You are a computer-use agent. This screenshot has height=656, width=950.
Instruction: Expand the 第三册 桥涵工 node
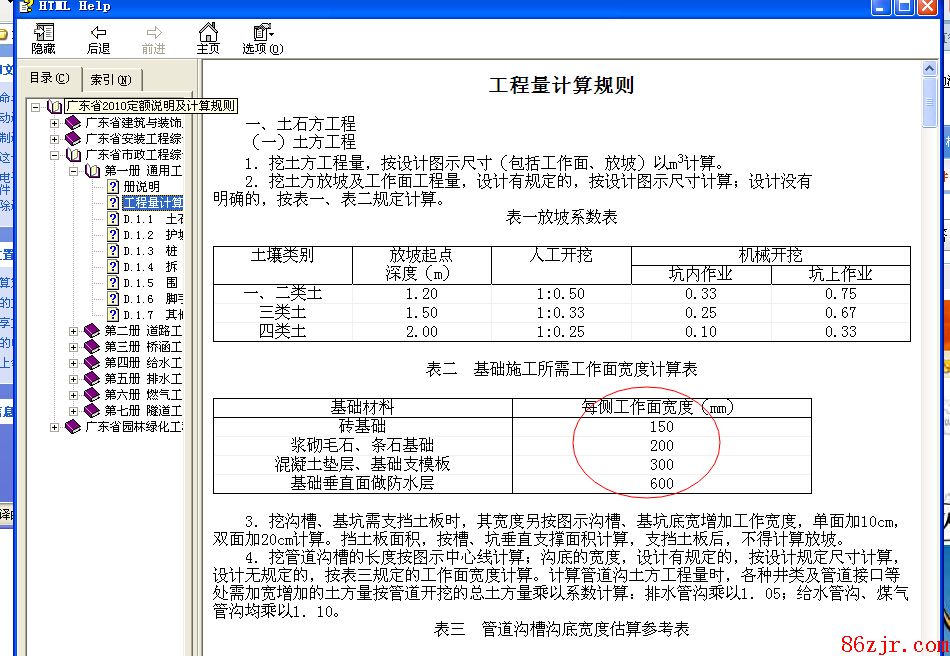click(x=74, y=347)
